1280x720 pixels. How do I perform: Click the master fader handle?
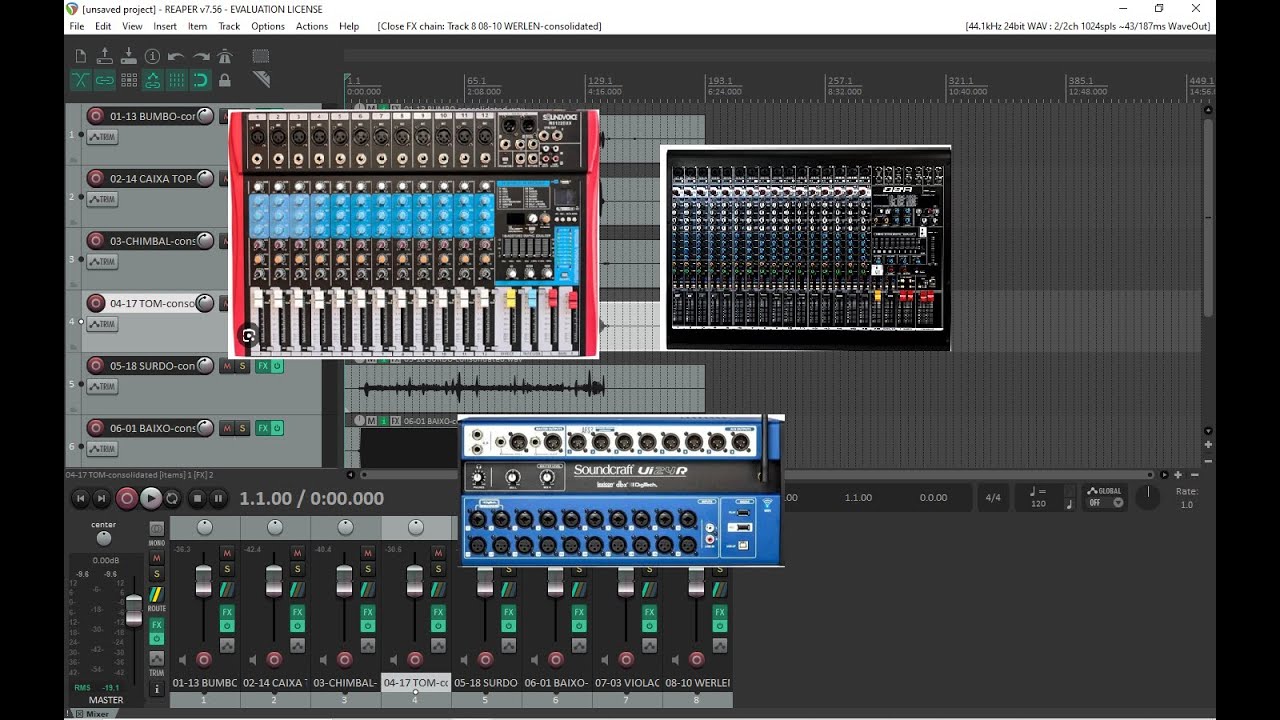pyautogui.click(x=133, y=609)
